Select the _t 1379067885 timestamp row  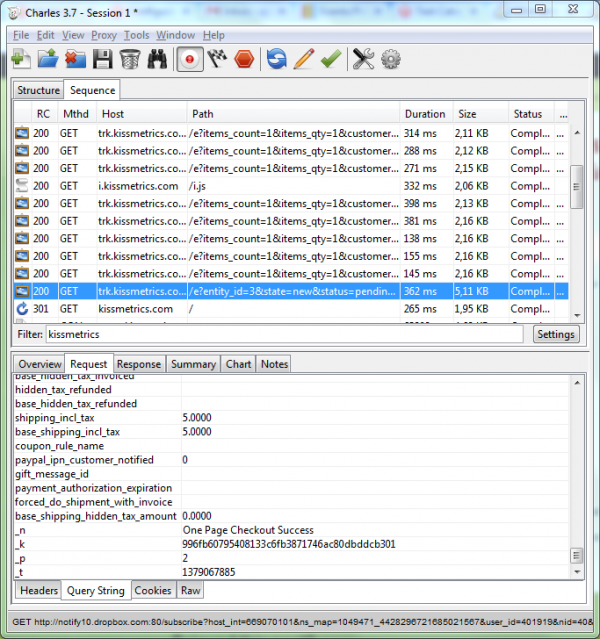(x=291, y=572)
